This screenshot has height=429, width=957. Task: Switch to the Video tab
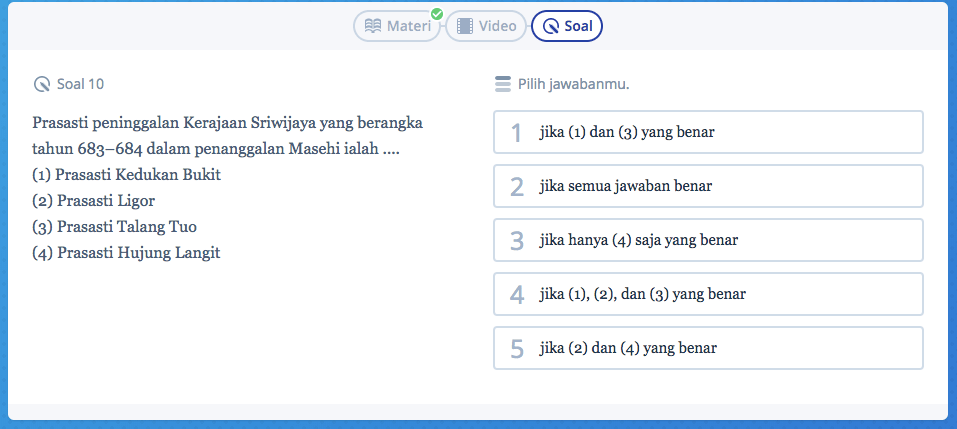497,26
